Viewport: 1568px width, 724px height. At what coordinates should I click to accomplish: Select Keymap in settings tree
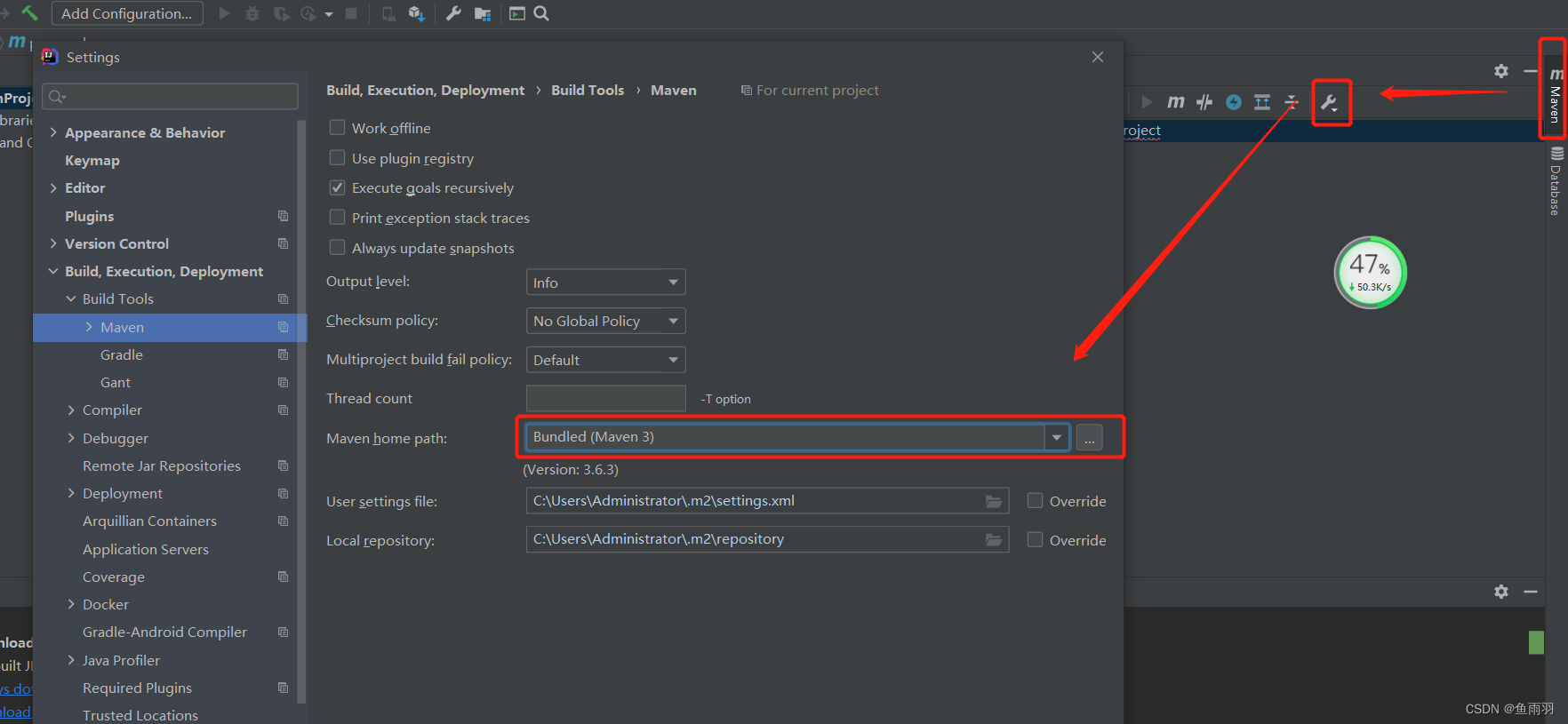[92, 161]
